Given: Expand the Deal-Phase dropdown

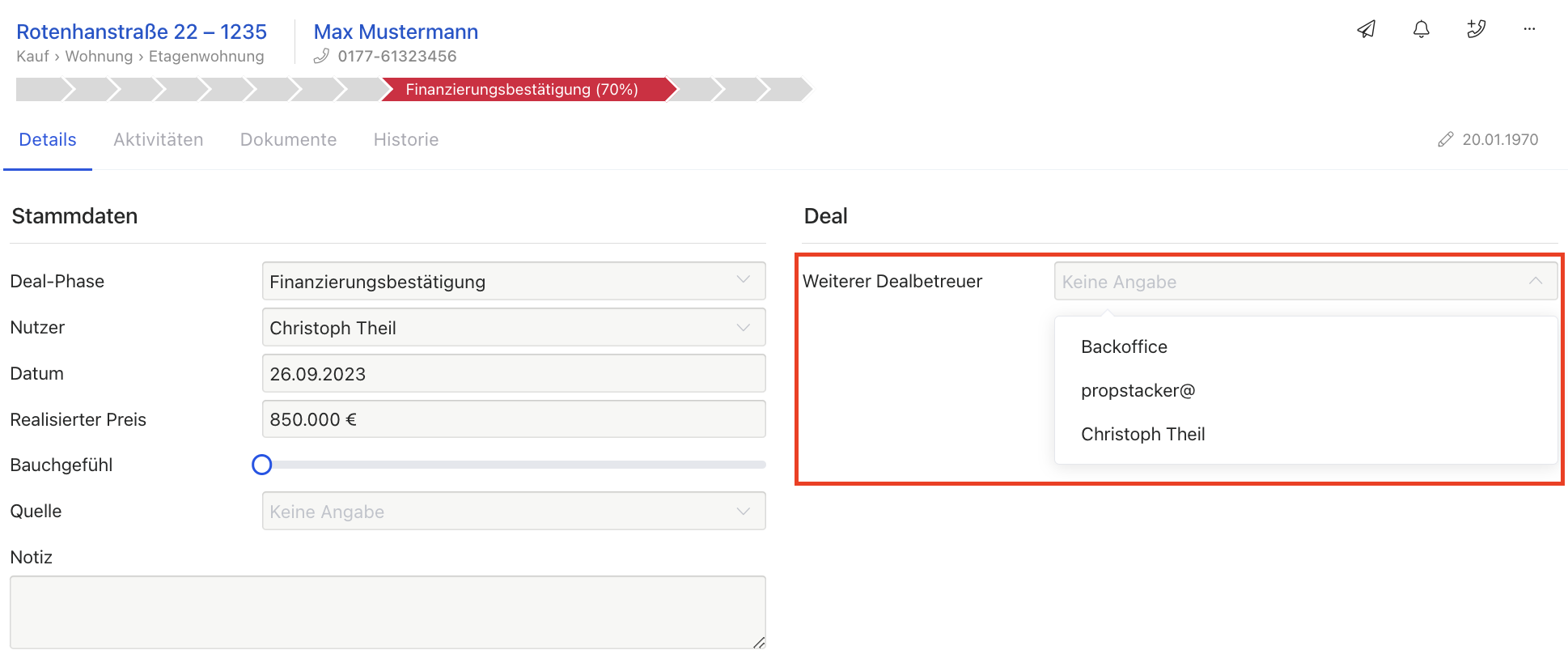Looking at the screenshot, I should coord(513,282).
